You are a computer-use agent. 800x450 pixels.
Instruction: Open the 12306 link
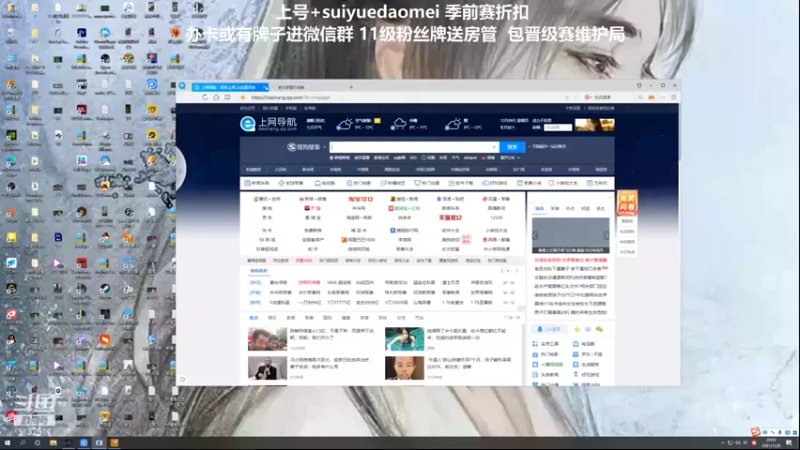[496, 218]
